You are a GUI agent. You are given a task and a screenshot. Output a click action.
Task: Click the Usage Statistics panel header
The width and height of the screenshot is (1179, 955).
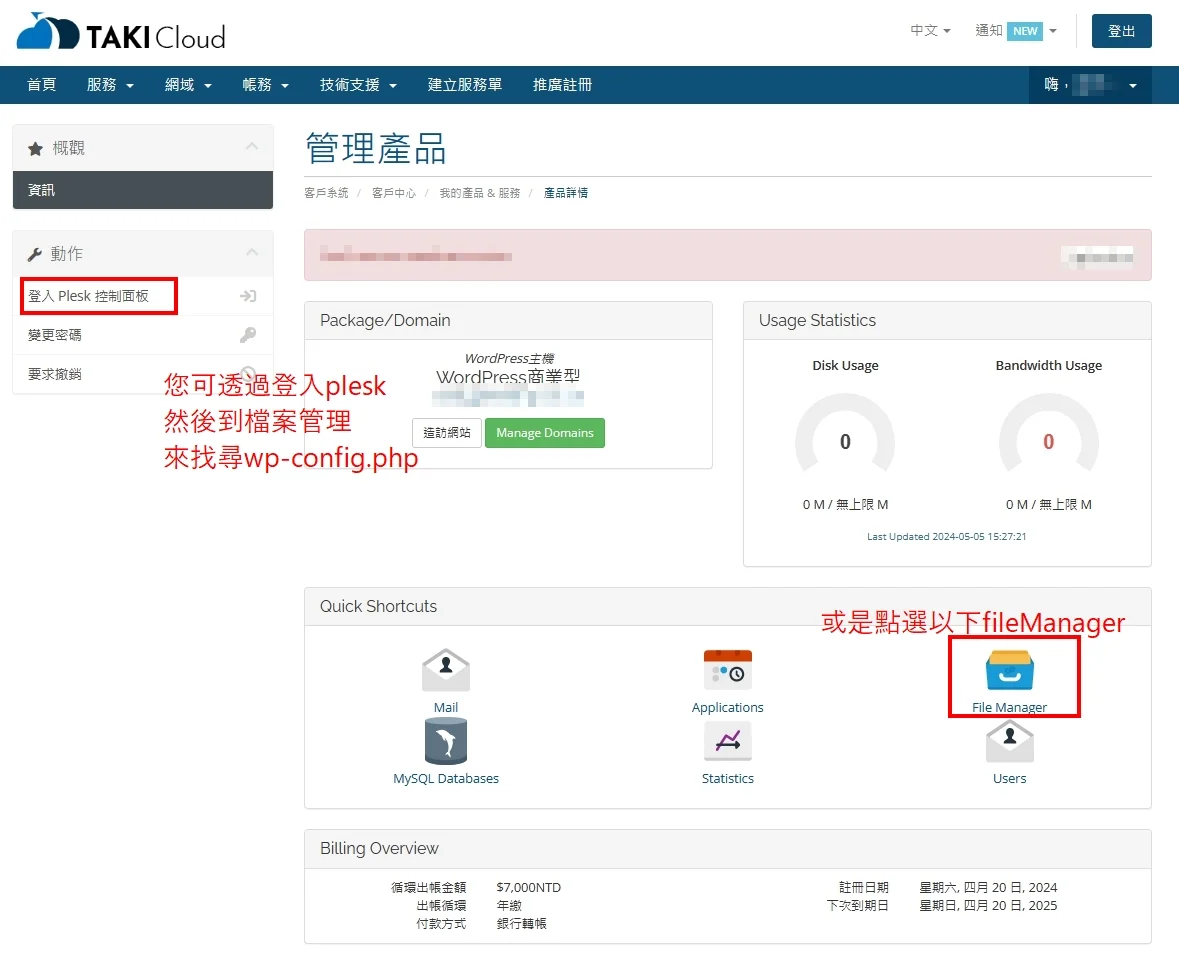coord(947,321)
